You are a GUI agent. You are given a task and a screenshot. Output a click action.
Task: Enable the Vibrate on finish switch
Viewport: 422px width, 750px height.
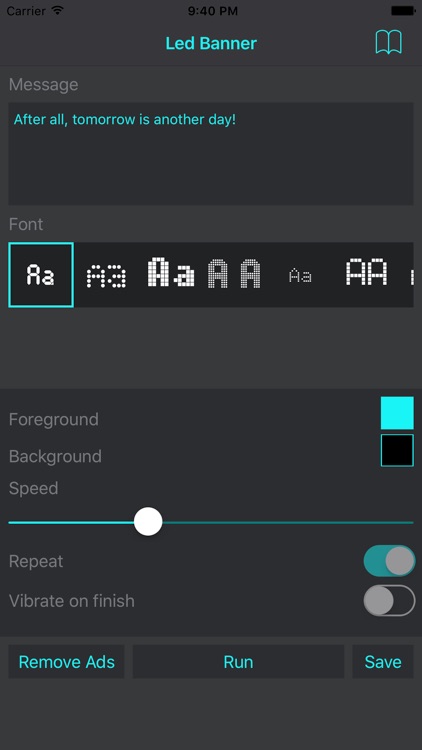coord(389,600)
